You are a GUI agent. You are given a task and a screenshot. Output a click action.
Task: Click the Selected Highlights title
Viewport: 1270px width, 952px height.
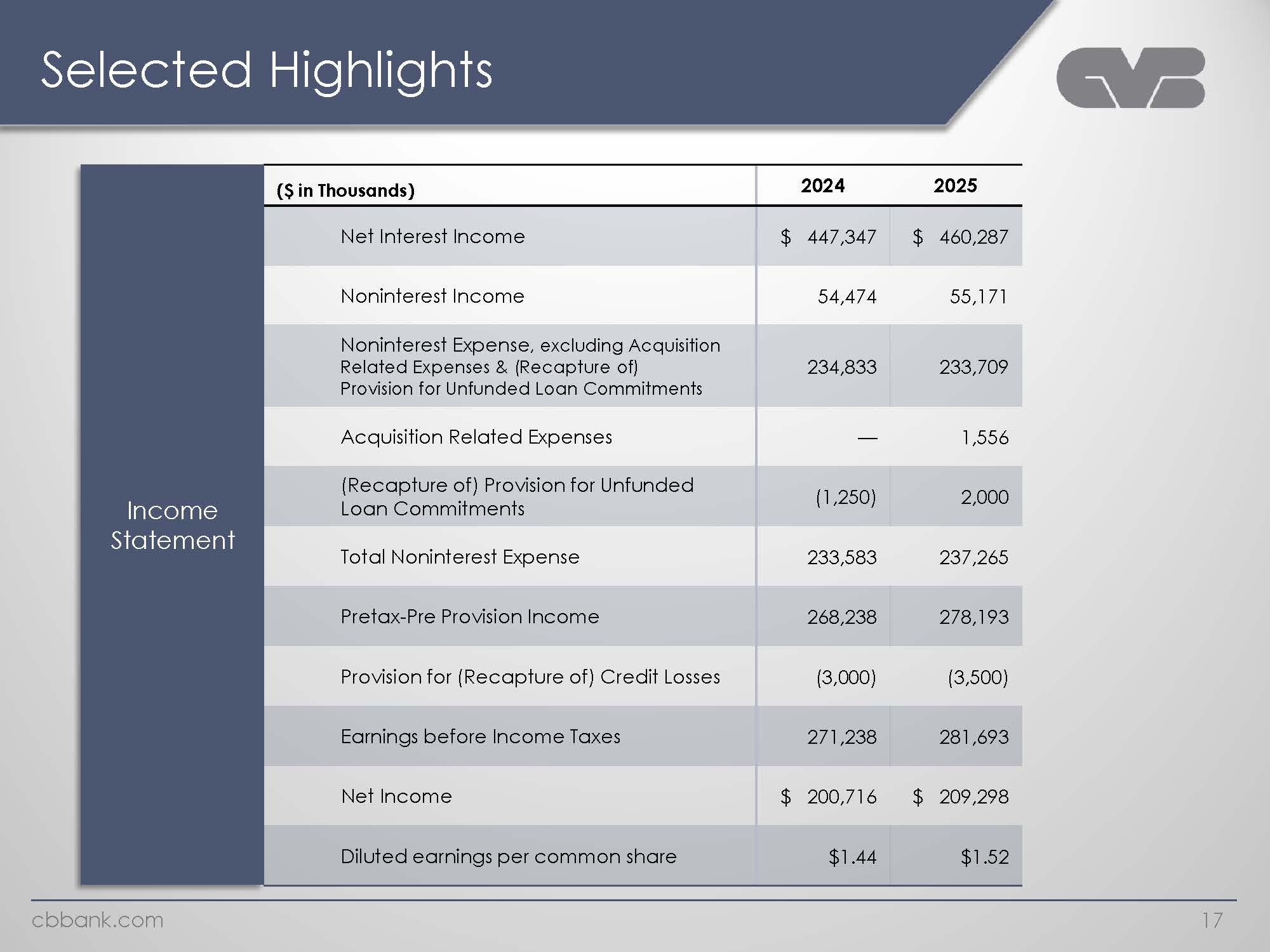[266, 70]
